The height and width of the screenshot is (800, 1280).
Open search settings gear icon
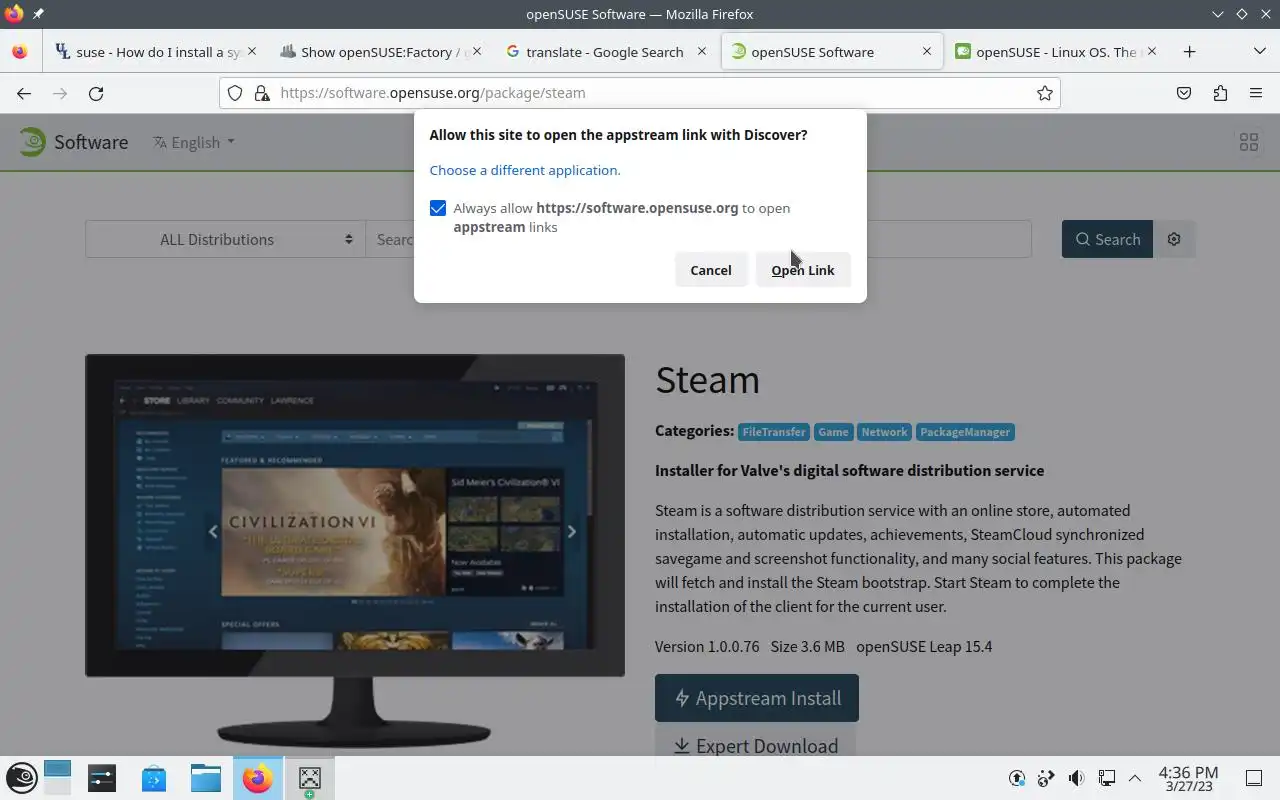coord(1174,239)
